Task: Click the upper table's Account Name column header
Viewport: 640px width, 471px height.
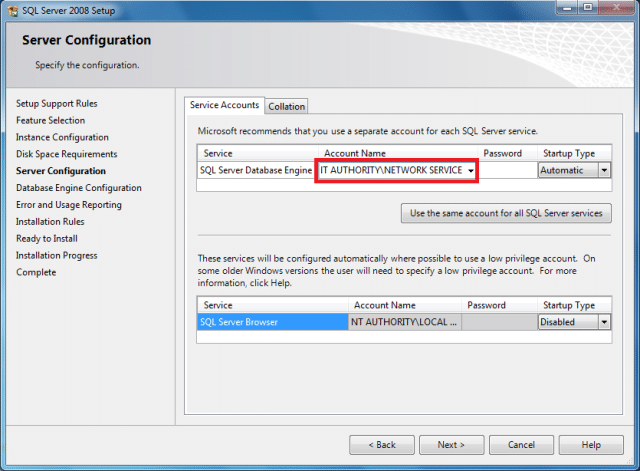Action: point(398,153)
